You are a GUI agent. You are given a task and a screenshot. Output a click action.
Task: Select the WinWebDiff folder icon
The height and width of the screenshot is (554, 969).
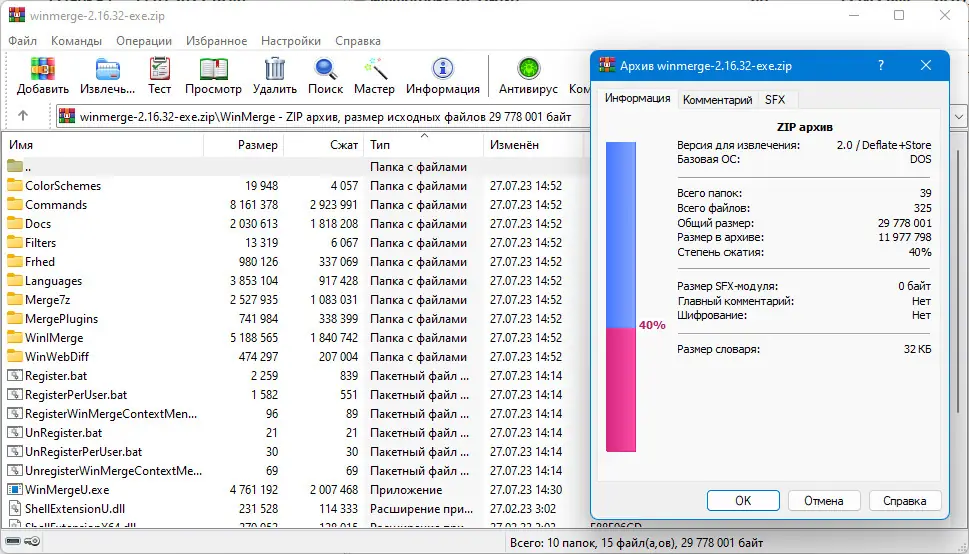[14, 357]
